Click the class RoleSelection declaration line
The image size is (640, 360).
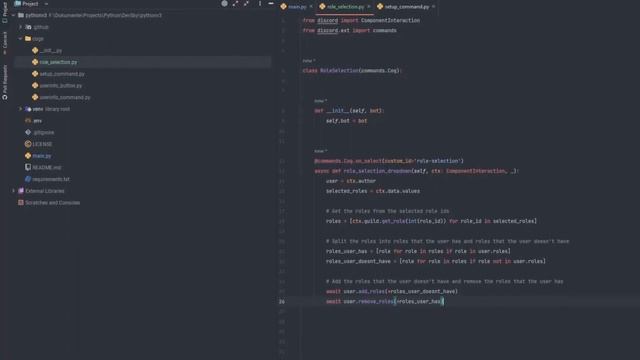point(352,71)
